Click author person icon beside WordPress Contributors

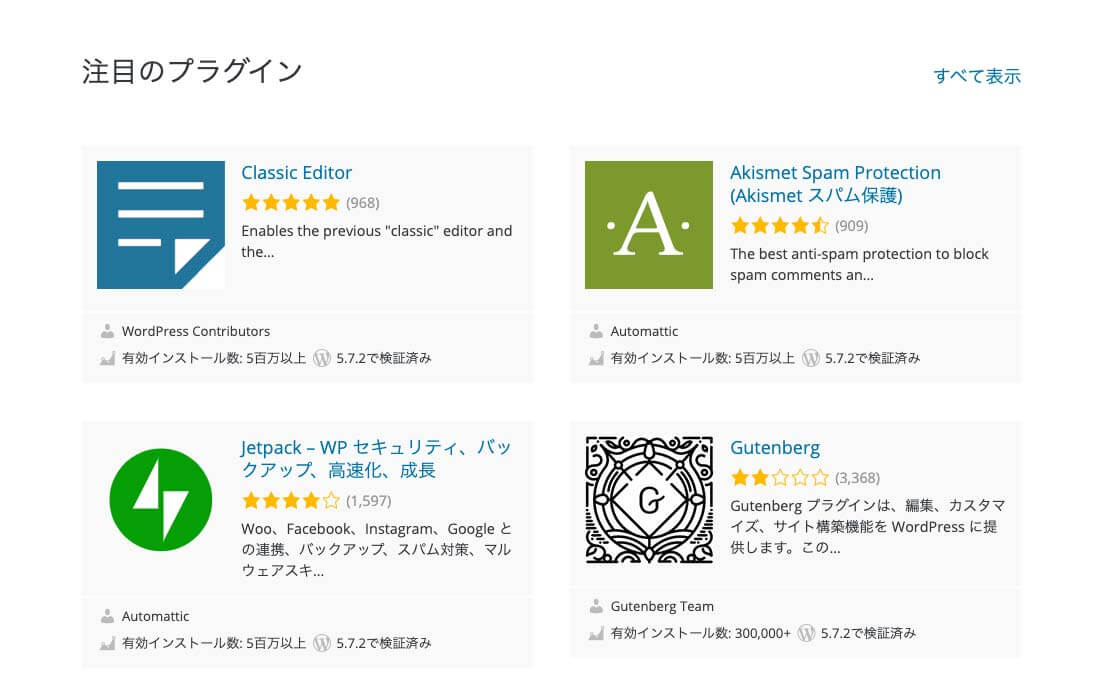point(107,331)
